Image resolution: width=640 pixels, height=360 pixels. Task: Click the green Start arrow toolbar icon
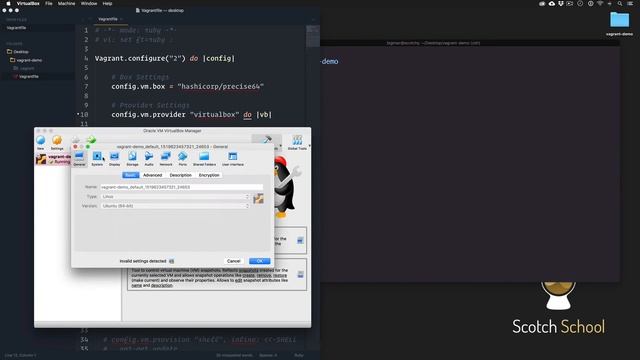(91, 140)
